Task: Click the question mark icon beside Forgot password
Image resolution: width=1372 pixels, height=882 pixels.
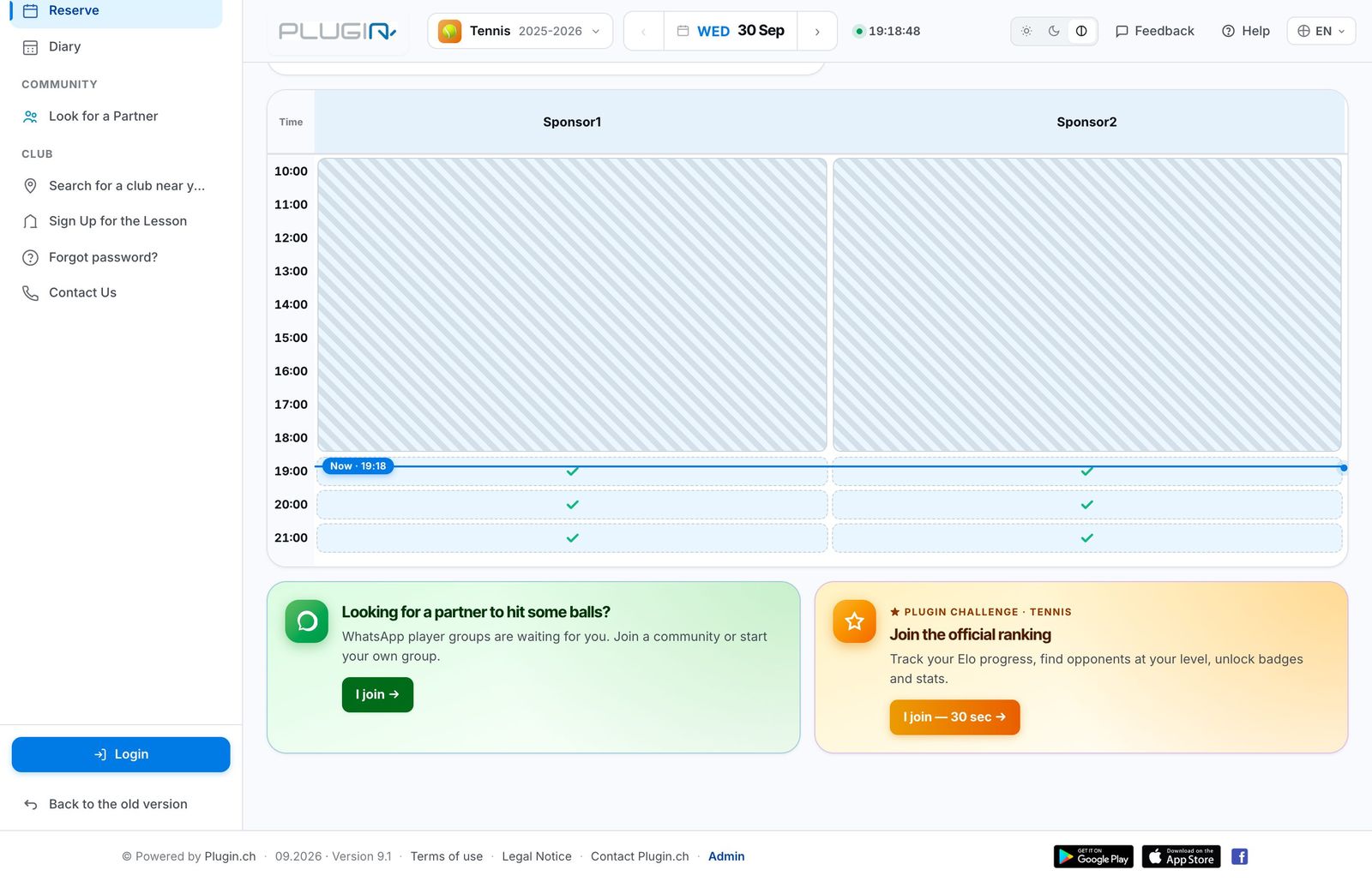Action: (x=30, y=257)
